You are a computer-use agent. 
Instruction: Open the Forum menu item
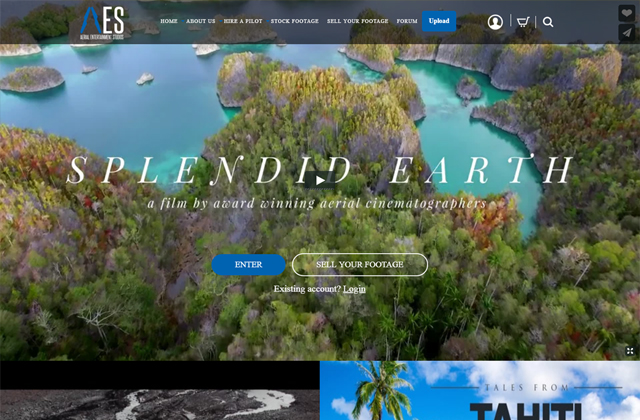point(407,21)
